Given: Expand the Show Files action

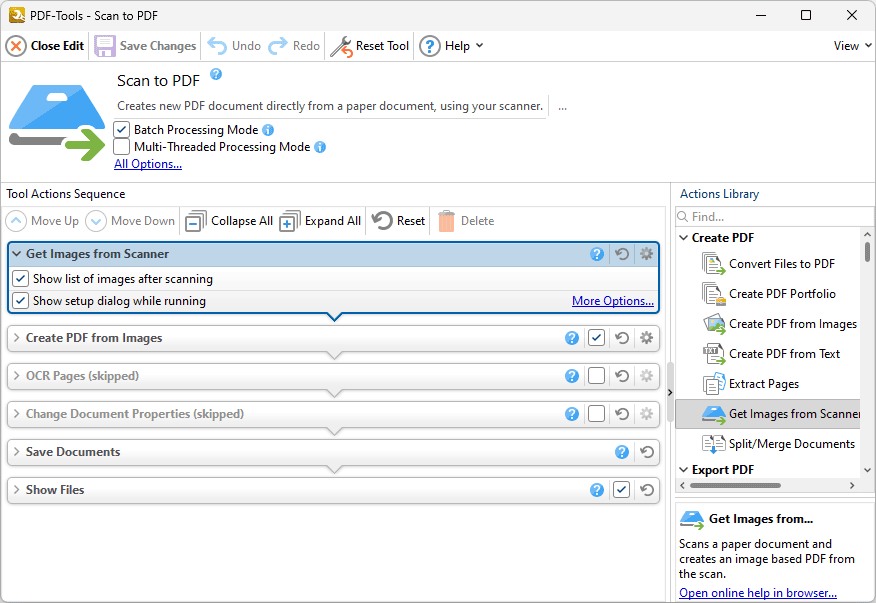Looking at the screenshot, I should [17, 490].
